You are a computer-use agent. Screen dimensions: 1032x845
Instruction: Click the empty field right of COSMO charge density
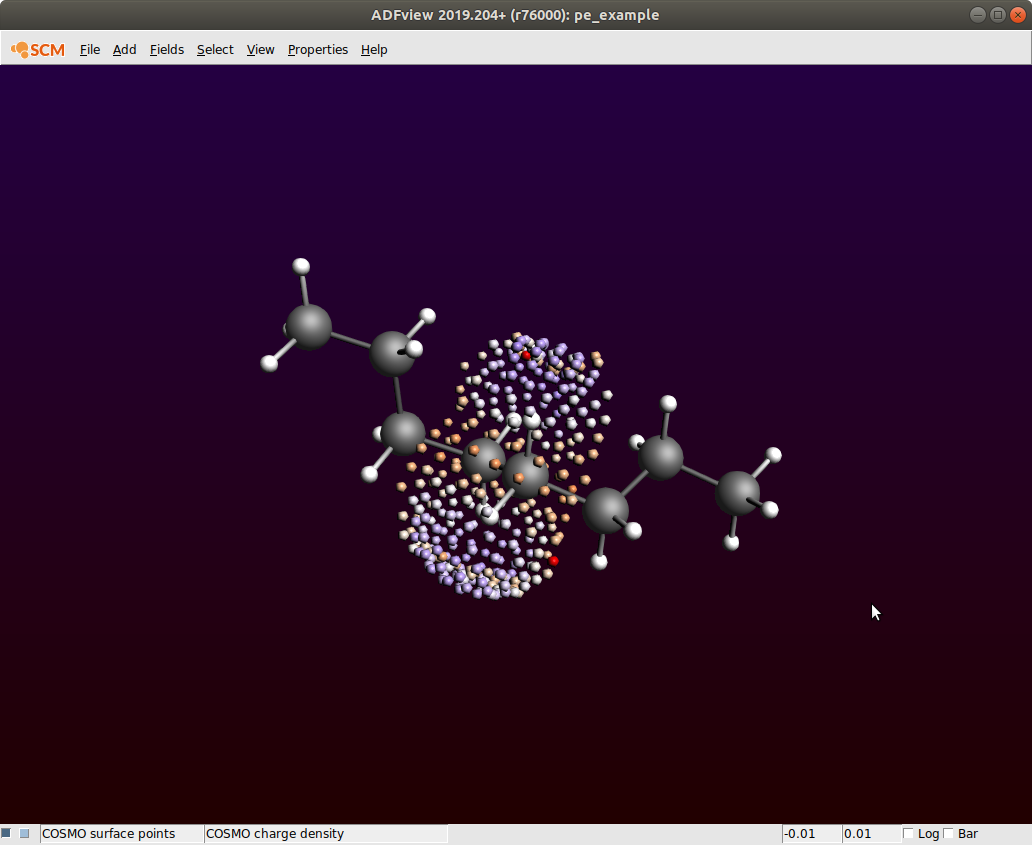(613, 833)
